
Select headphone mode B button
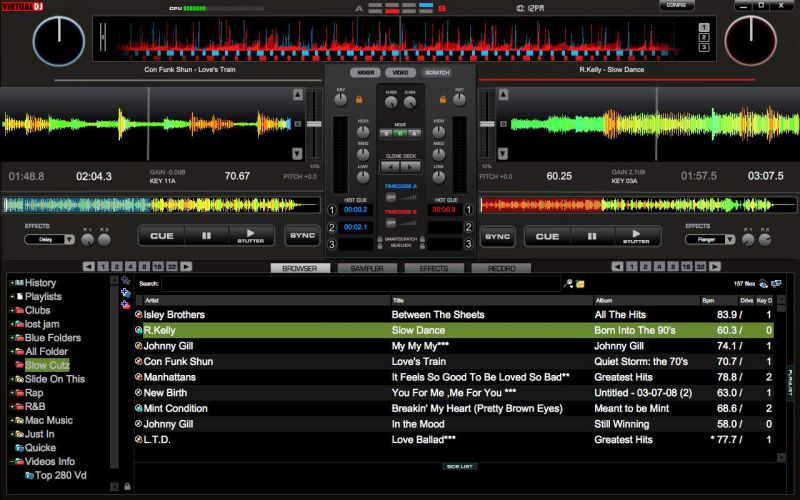(387, 134)
